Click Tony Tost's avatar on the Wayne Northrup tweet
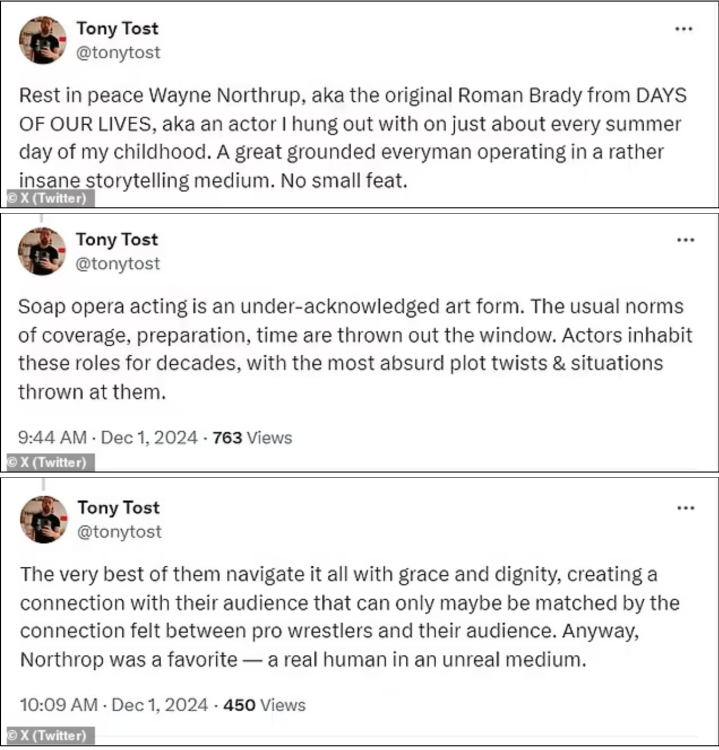Viewport: 719px width, 750px height. coord(43,40)
